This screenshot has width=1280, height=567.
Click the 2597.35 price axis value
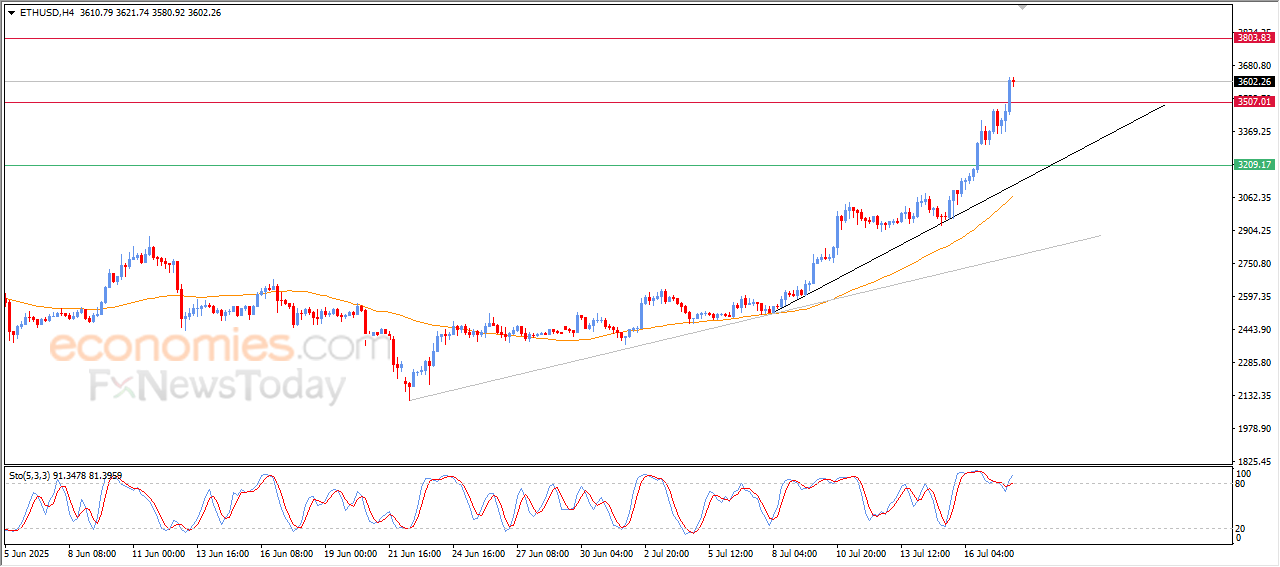coord(1253,296)
